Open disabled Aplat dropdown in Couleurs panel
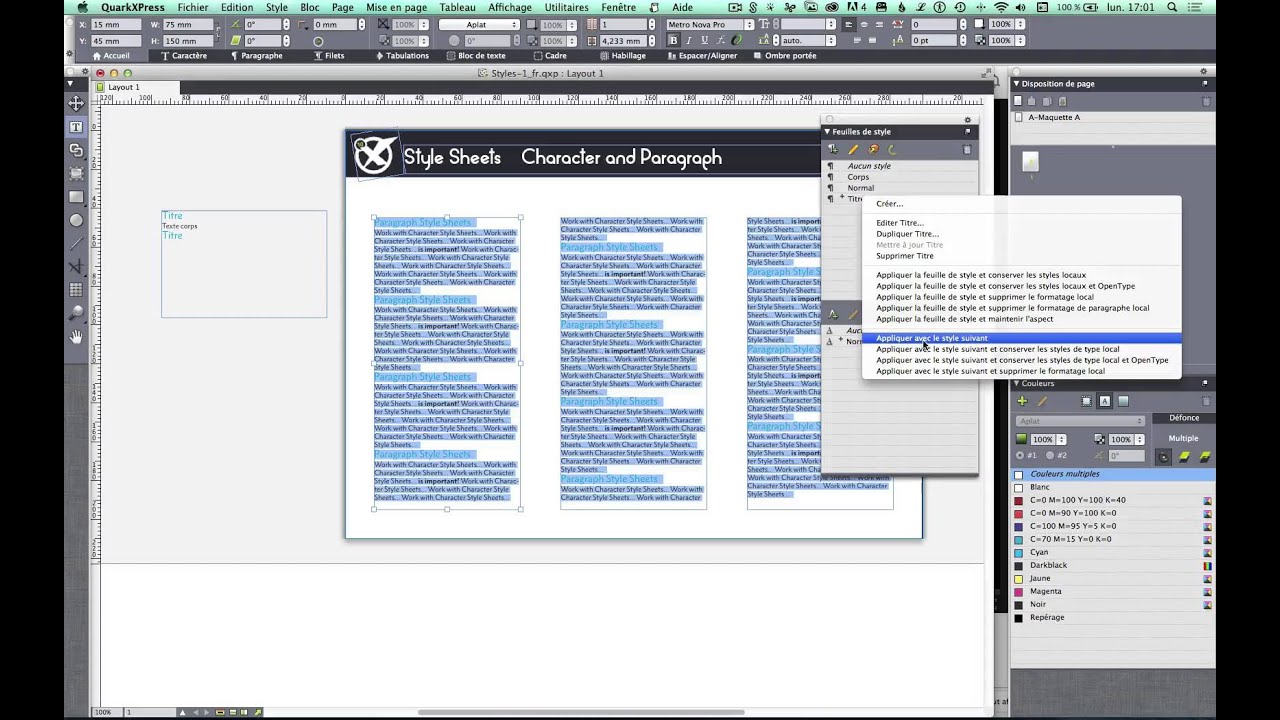The height and width of the screenshot is (720, 1280). click(1080, 421)
